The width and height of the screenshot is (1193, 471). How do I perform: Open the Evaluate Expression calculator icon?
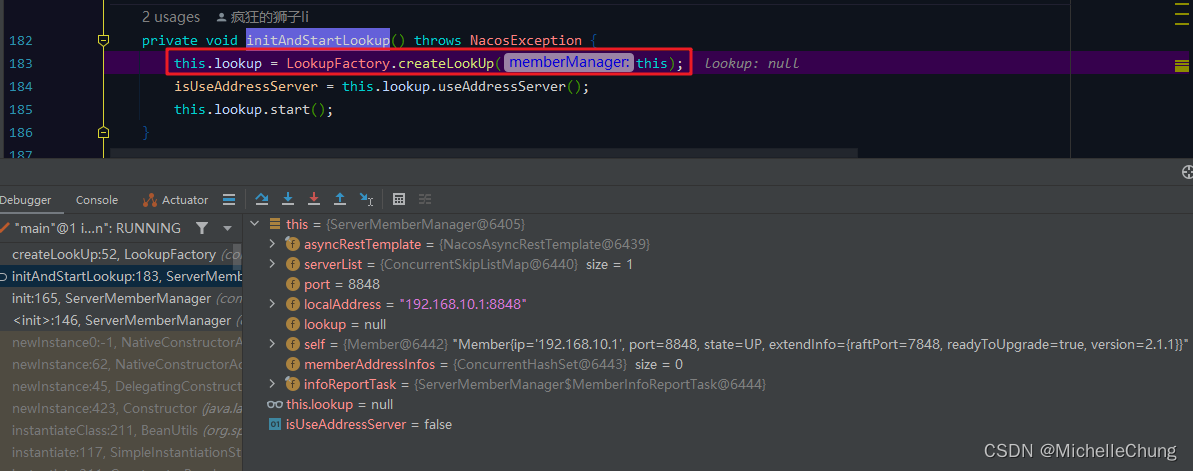point(398,199)
